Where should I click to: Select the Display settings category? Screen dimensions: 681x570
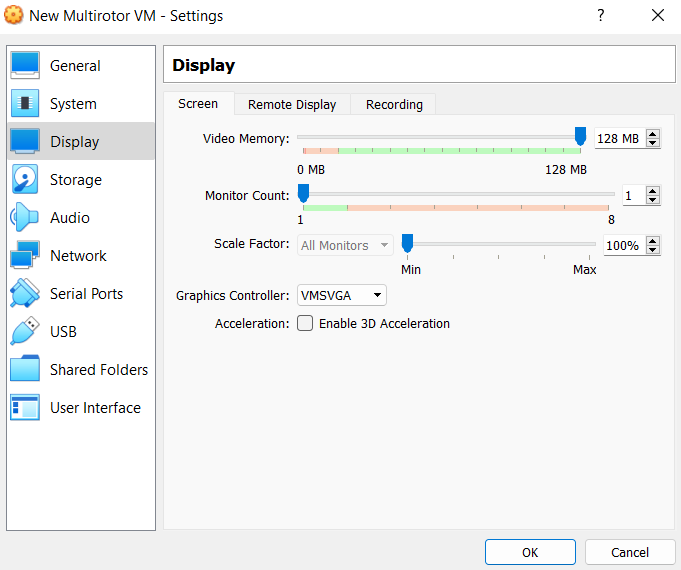[81, 141]
